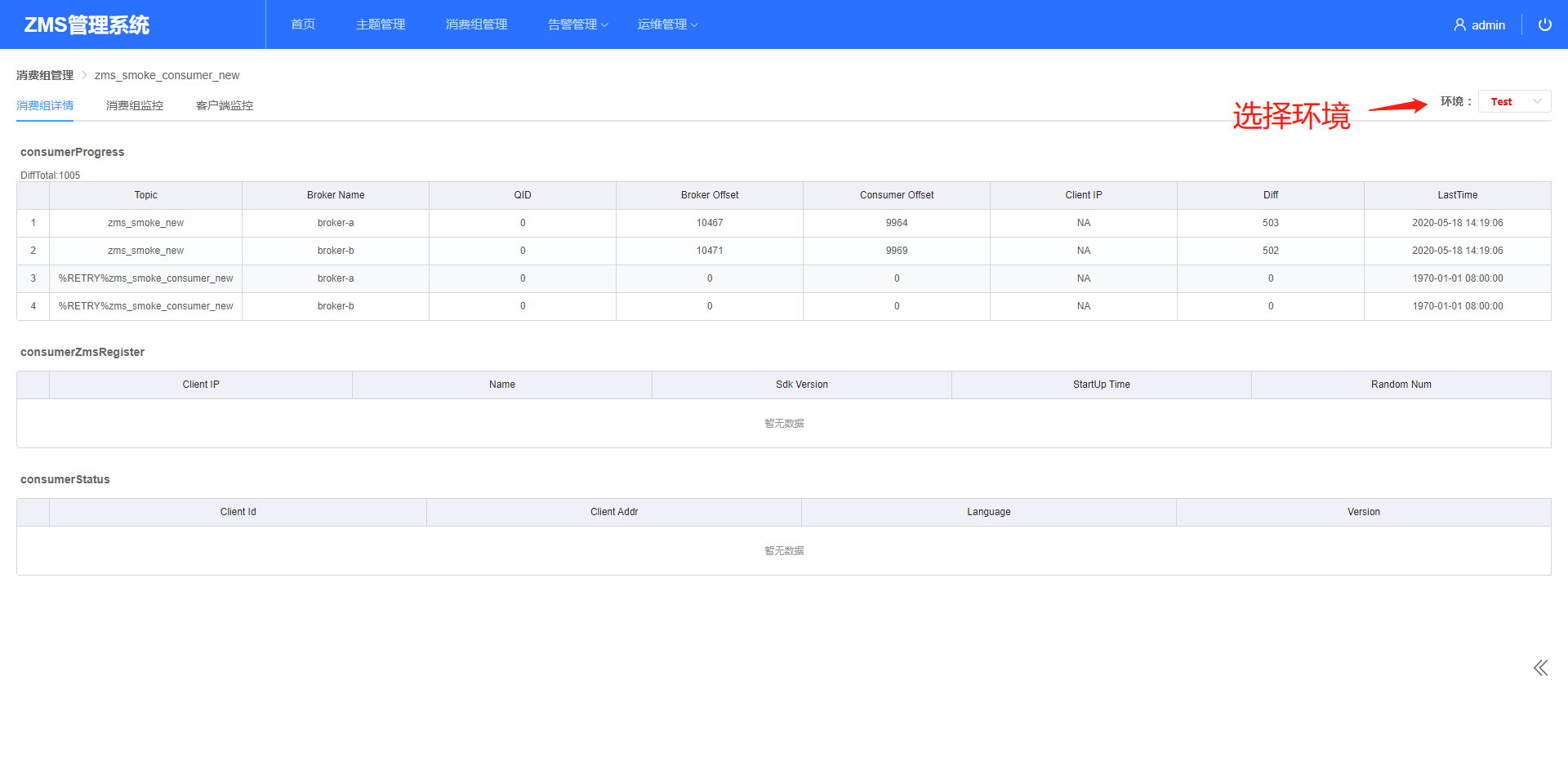Open 主题管理 in navigation bar
Image resolution: width=1568 pixels, height=765 pixels.
pos(381,24)
